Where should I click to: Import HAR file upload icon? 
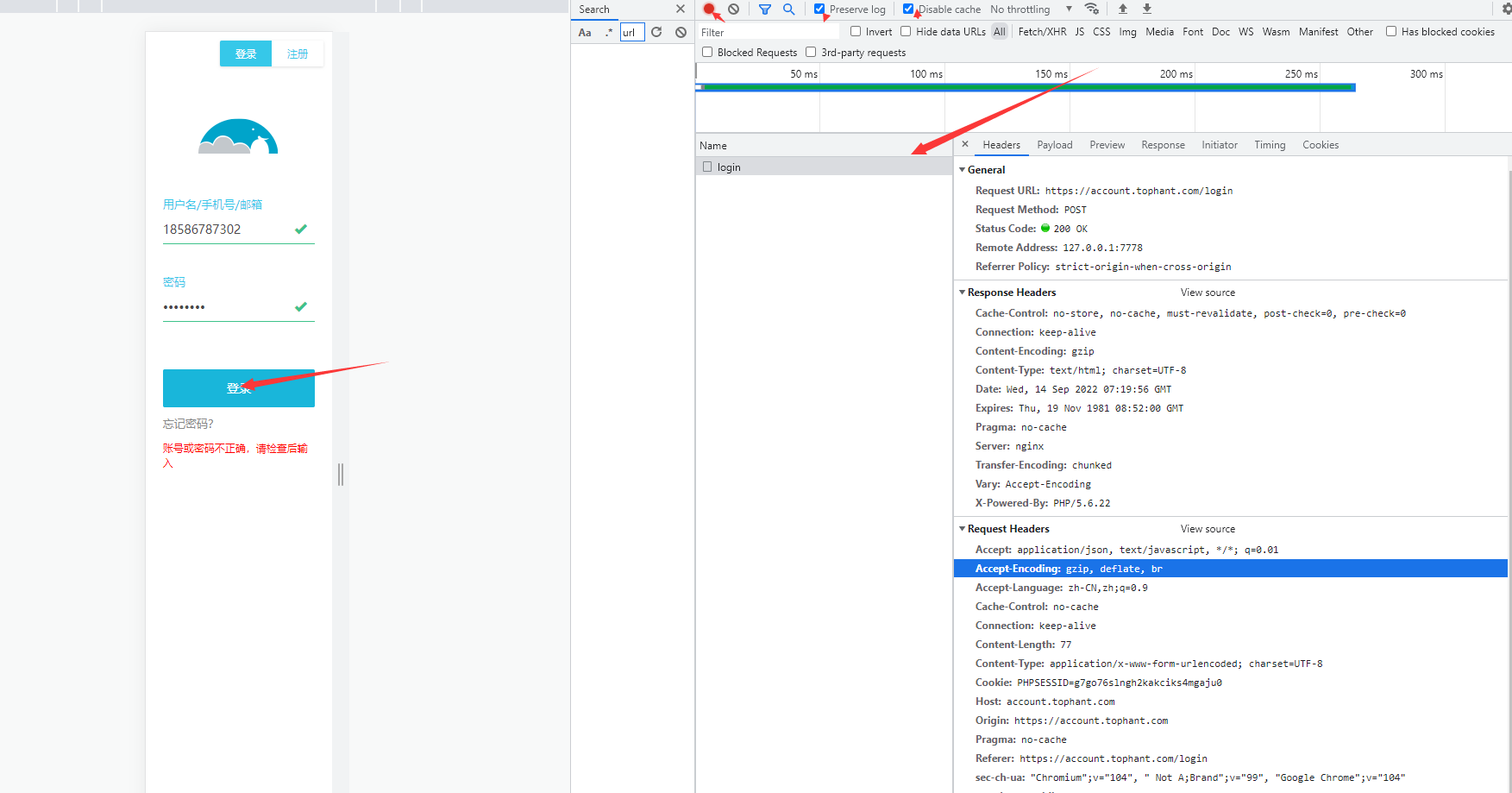[1123, 9]
